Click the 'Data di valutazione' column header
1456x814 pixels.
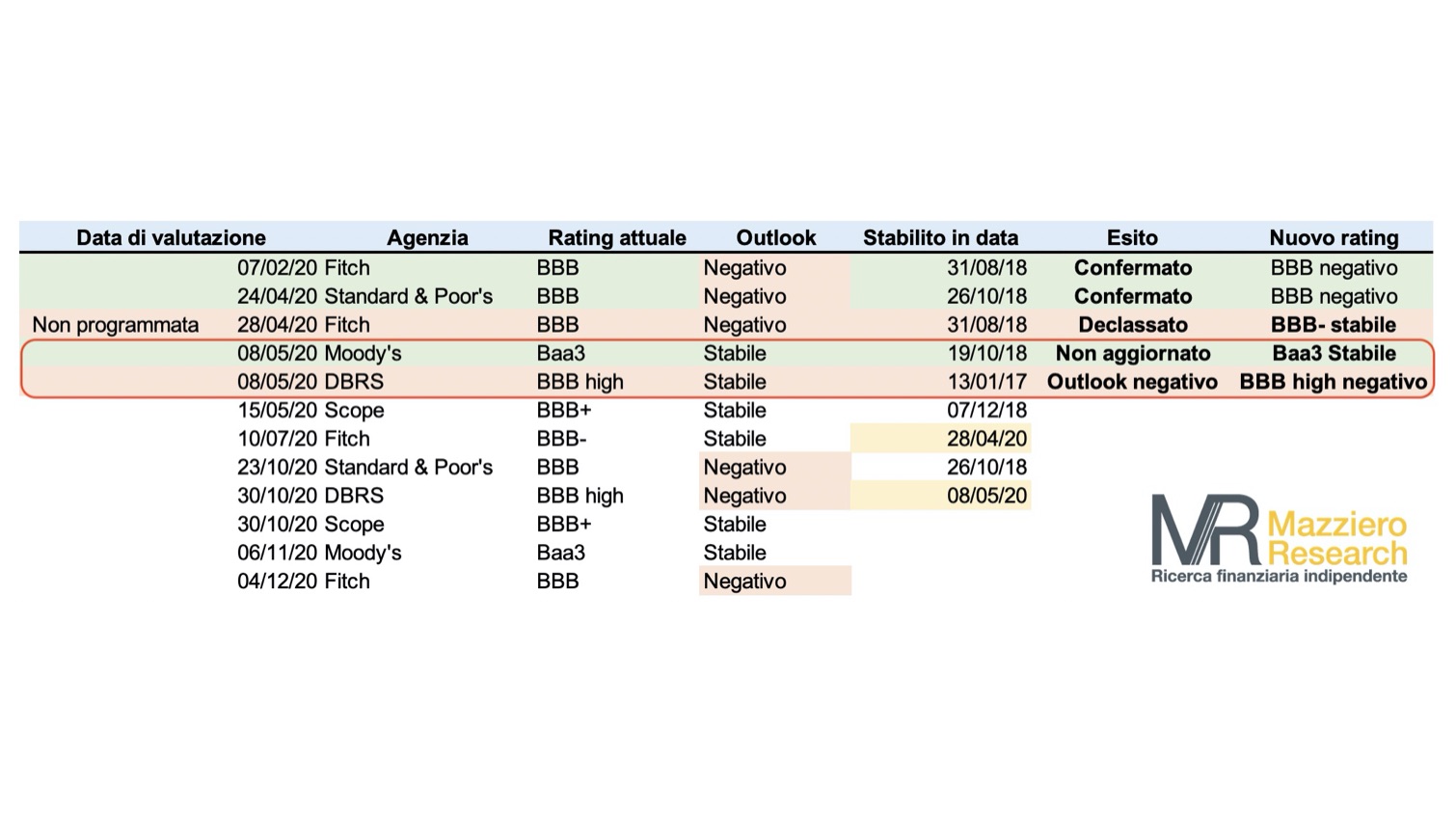tap(171, 238)
